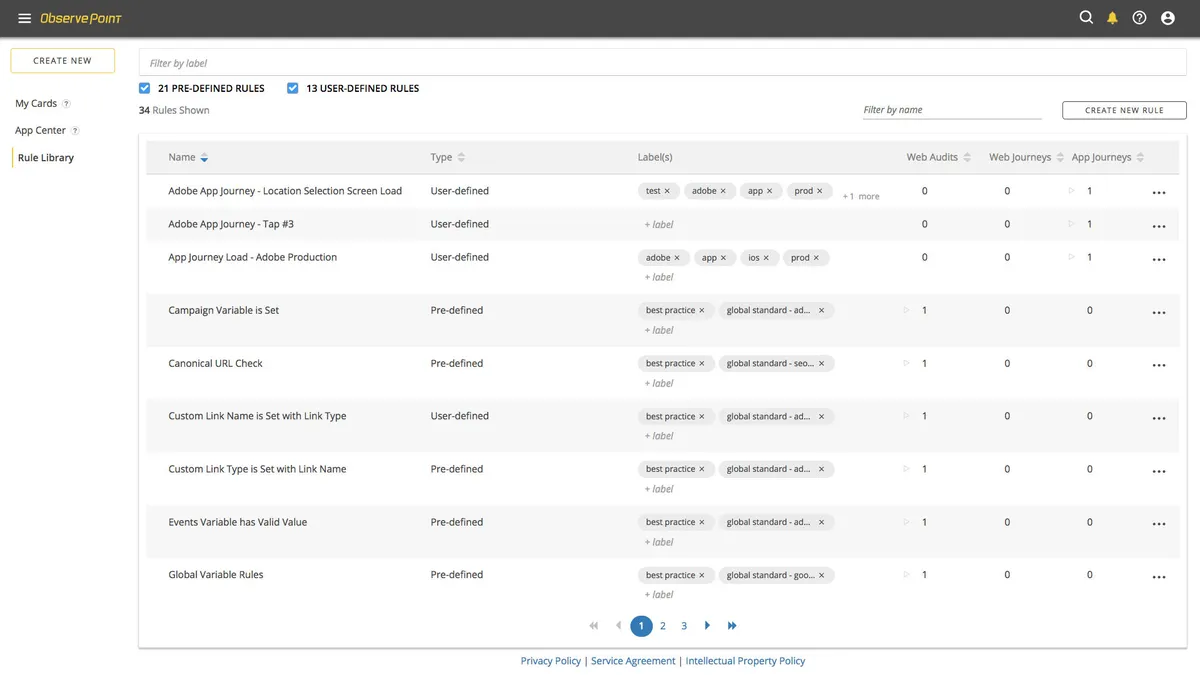The image size is (1200, 675).
Task: Open the user account profile icon
Action: [x=1167, y=18]
